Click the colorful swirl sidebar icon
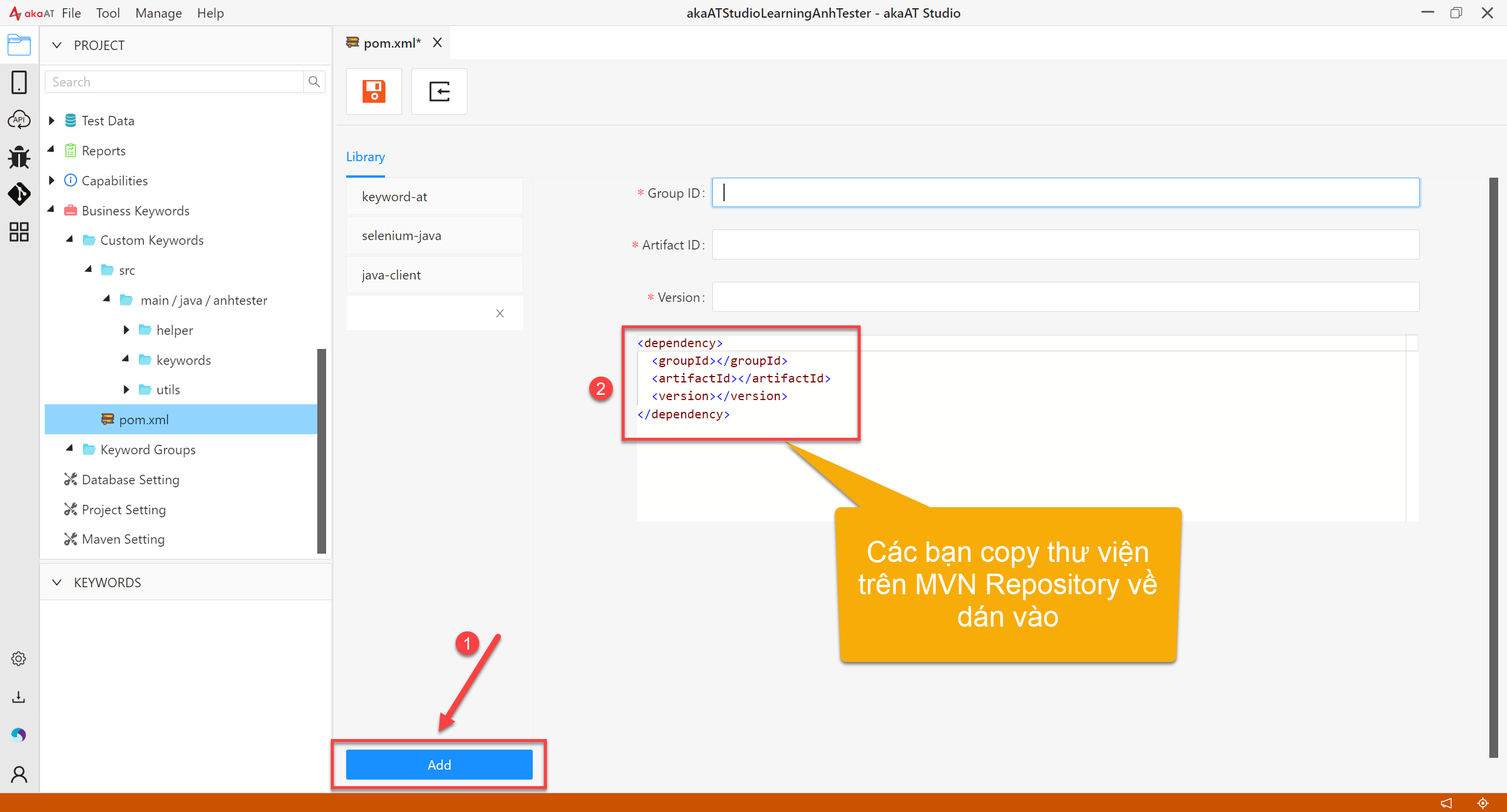Screen dimensions: 1507x812 click(x=19, y=735)
